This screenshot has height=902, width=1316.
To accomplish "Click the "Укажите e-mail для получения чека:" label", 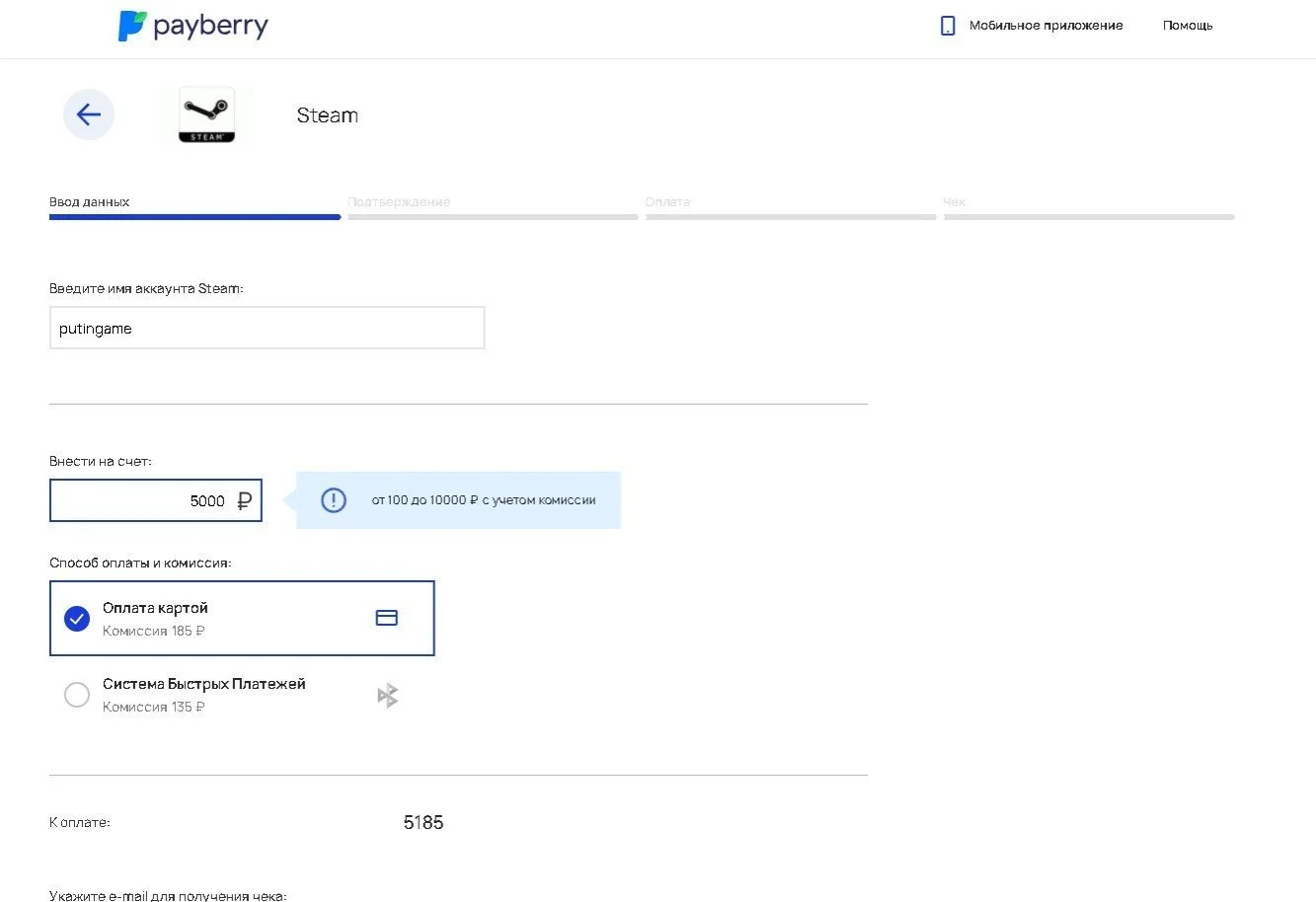I will tap(168, 895).
